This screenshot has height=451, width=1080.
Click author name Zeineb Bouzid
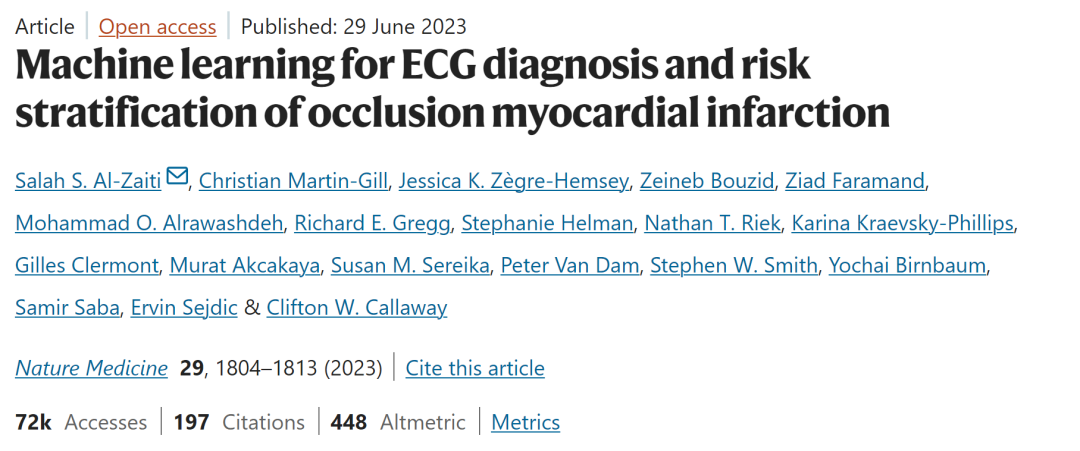[x=707, y=181]
